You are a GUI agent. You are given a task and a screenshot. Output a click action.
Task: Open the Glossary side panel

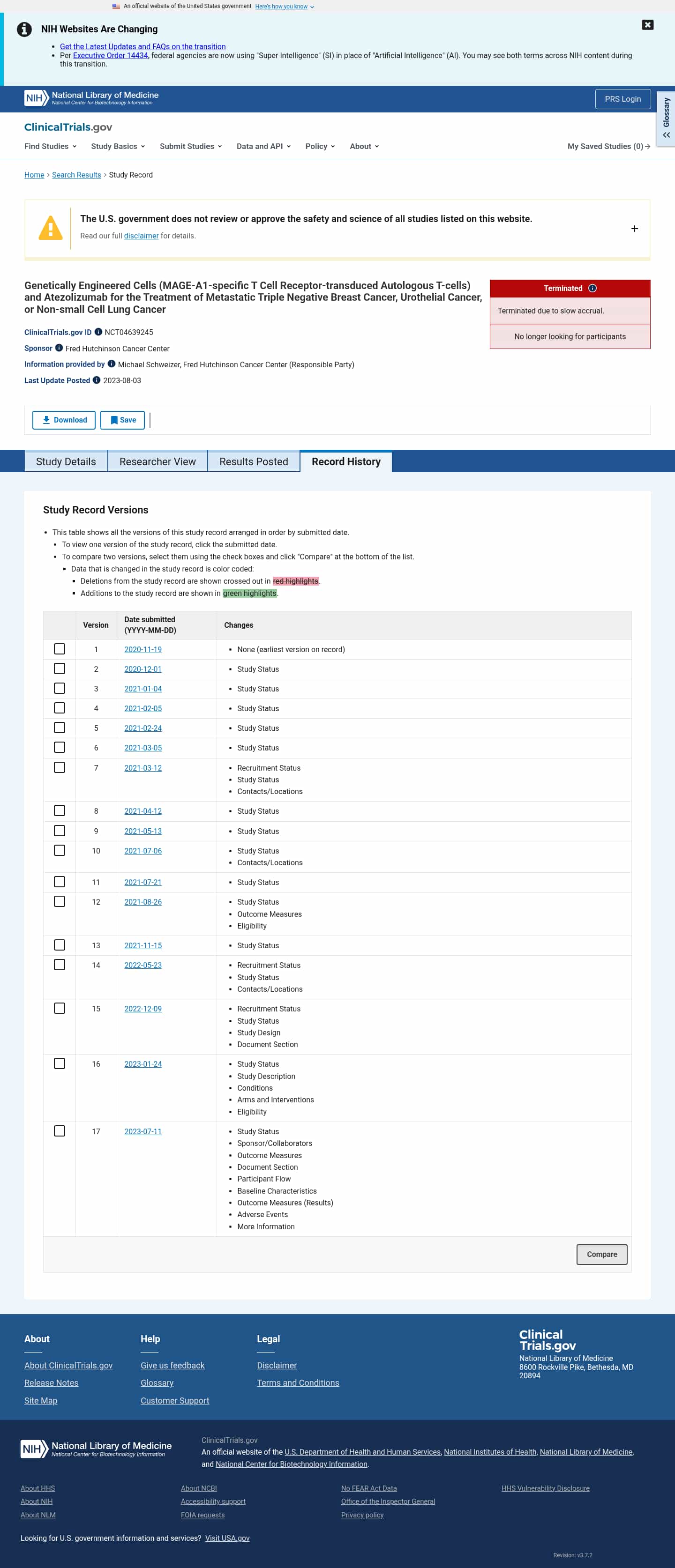click(666, 119)
